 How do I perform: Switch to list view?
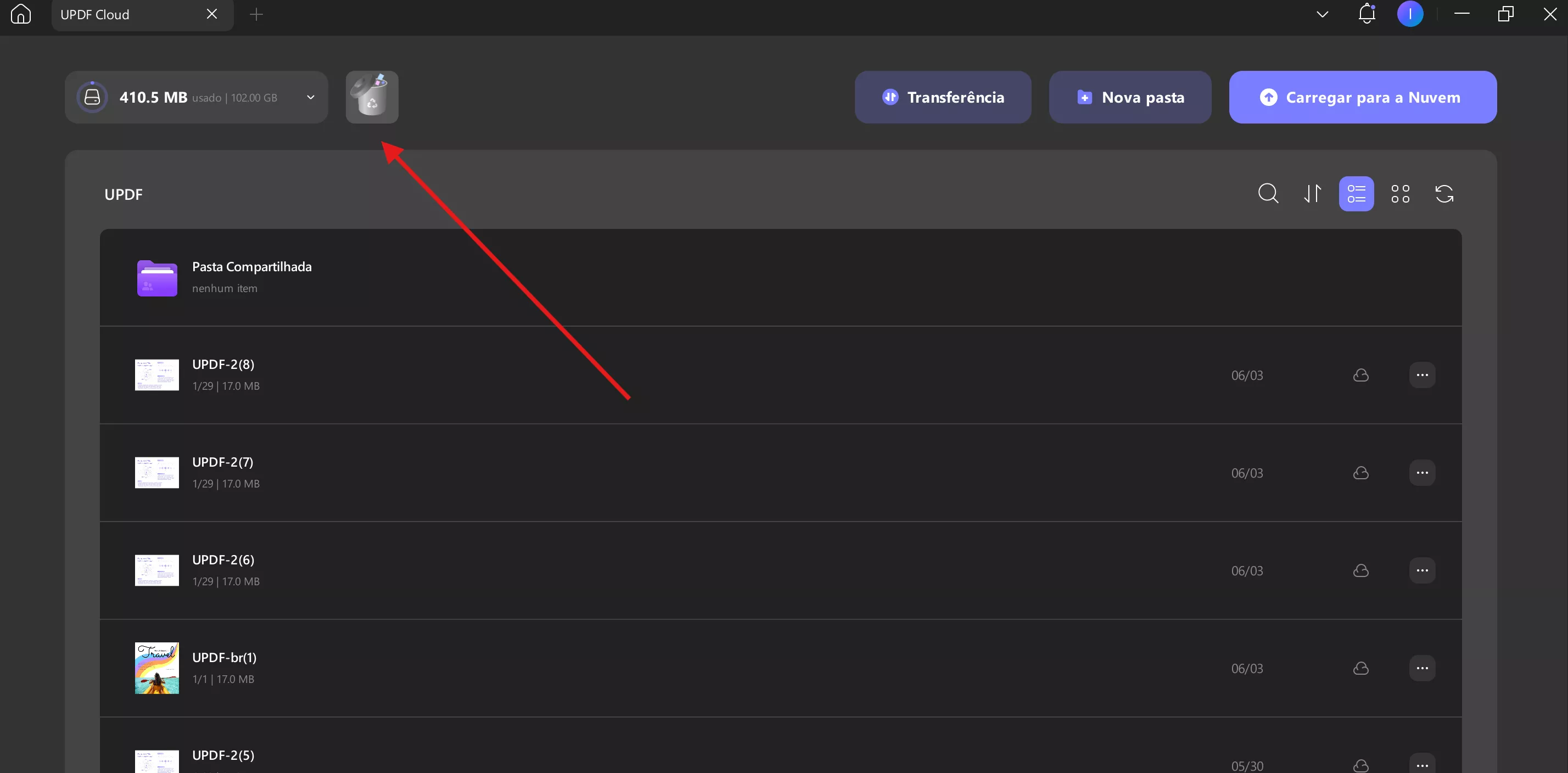pyautogui.click(x=1356, y=194)
